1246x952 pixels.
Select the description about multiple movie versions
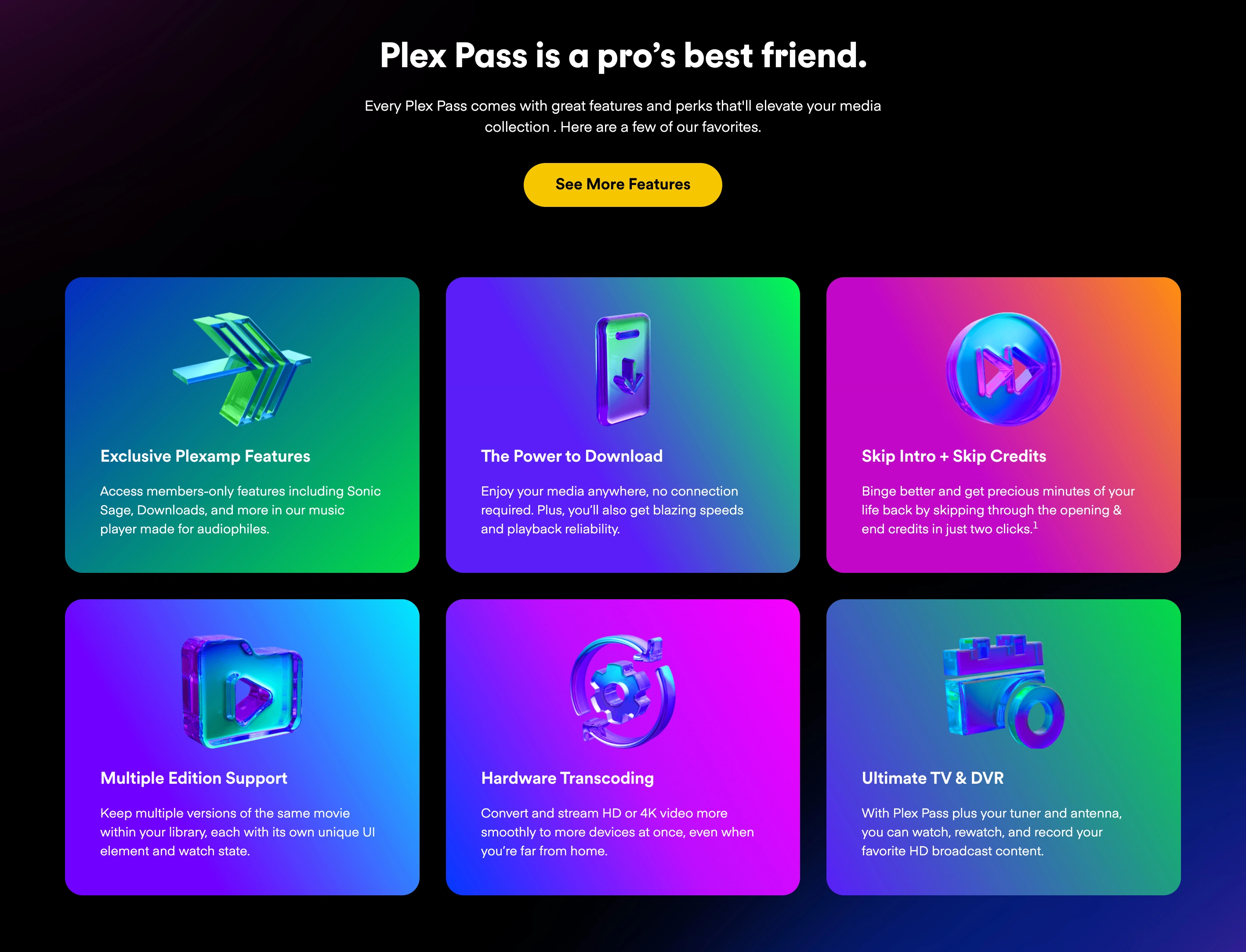237,832
